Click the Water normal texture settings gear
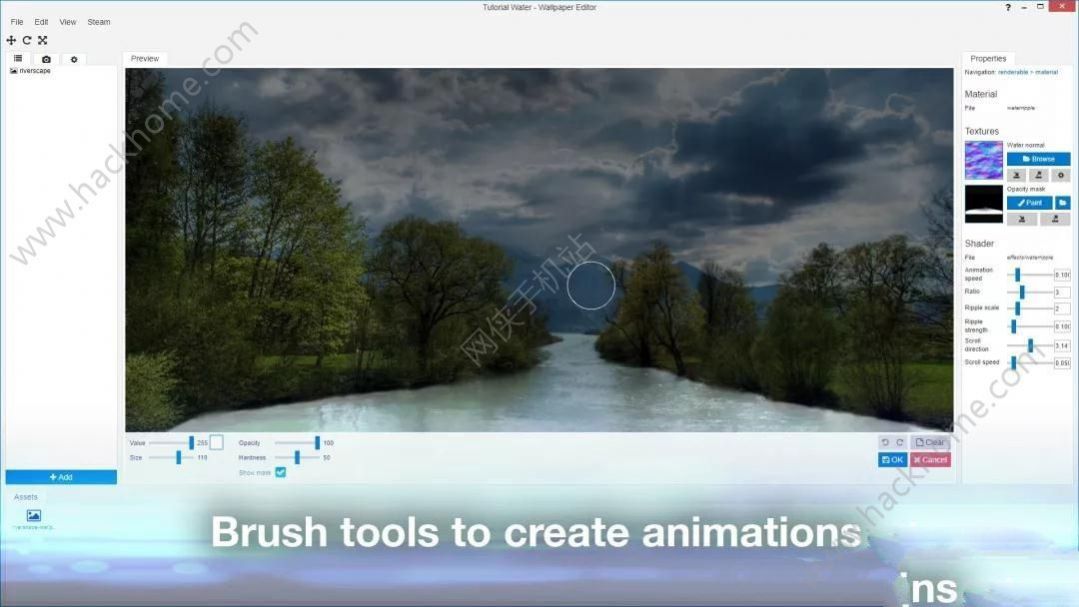Viewport: 1079px width, 607px height. click(1061, 175)
